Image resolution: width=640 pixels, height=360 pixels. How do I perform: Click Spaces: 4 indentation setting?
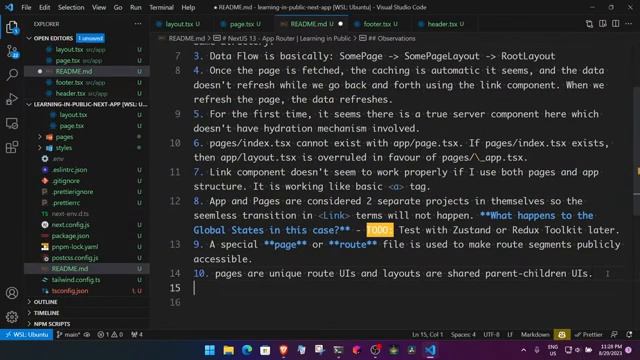click(463, 335)
